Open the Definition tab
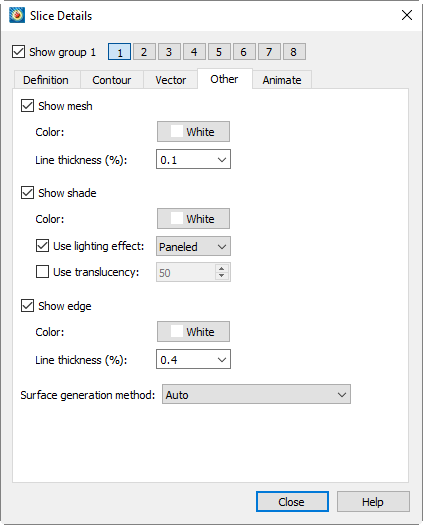The width and height of the screenshot is (423, 525). [46, 80]
